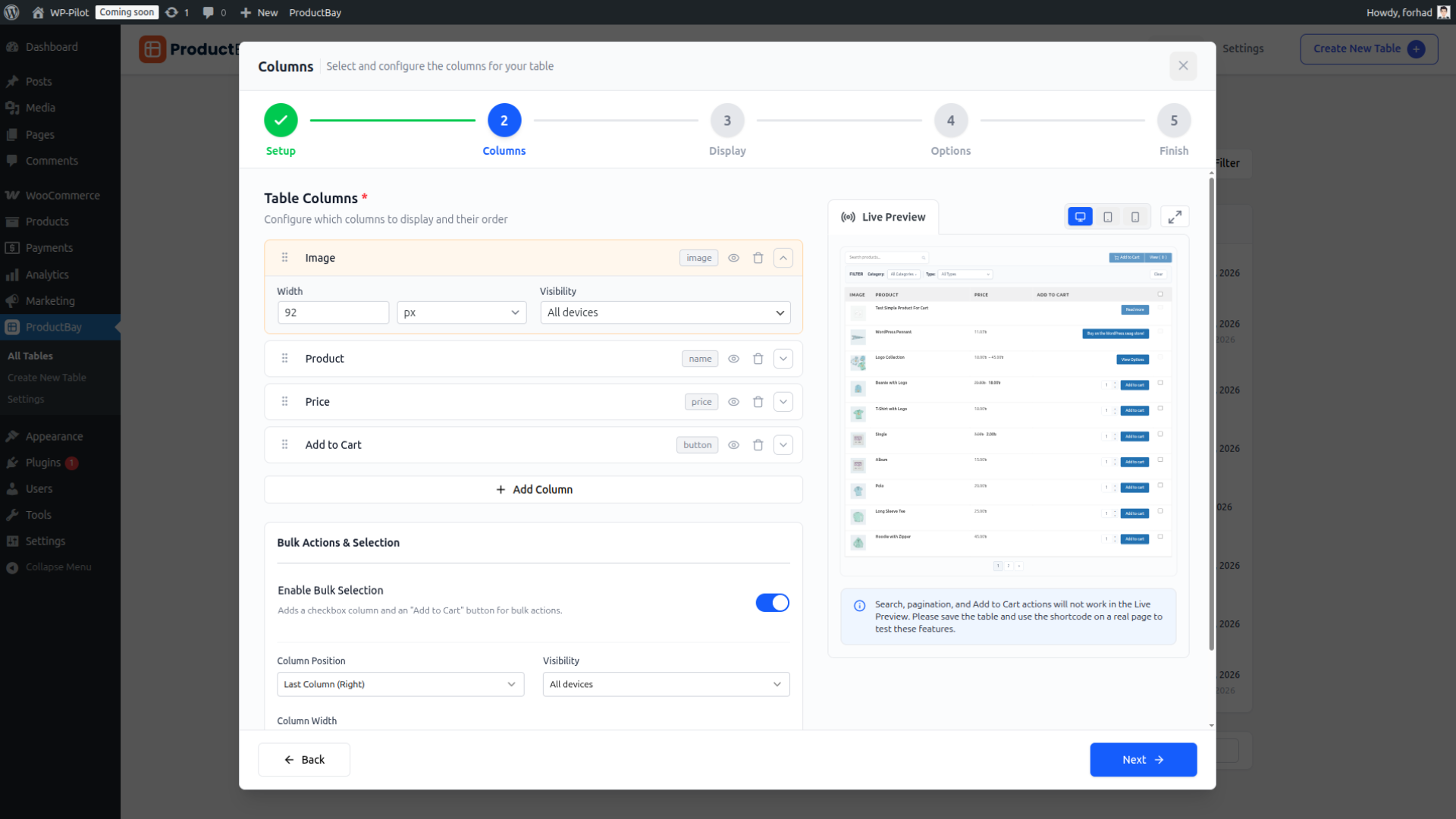Switch Live Preview to tablet view
This screenshot has height=819, width=1456.
click(1108, 216)
